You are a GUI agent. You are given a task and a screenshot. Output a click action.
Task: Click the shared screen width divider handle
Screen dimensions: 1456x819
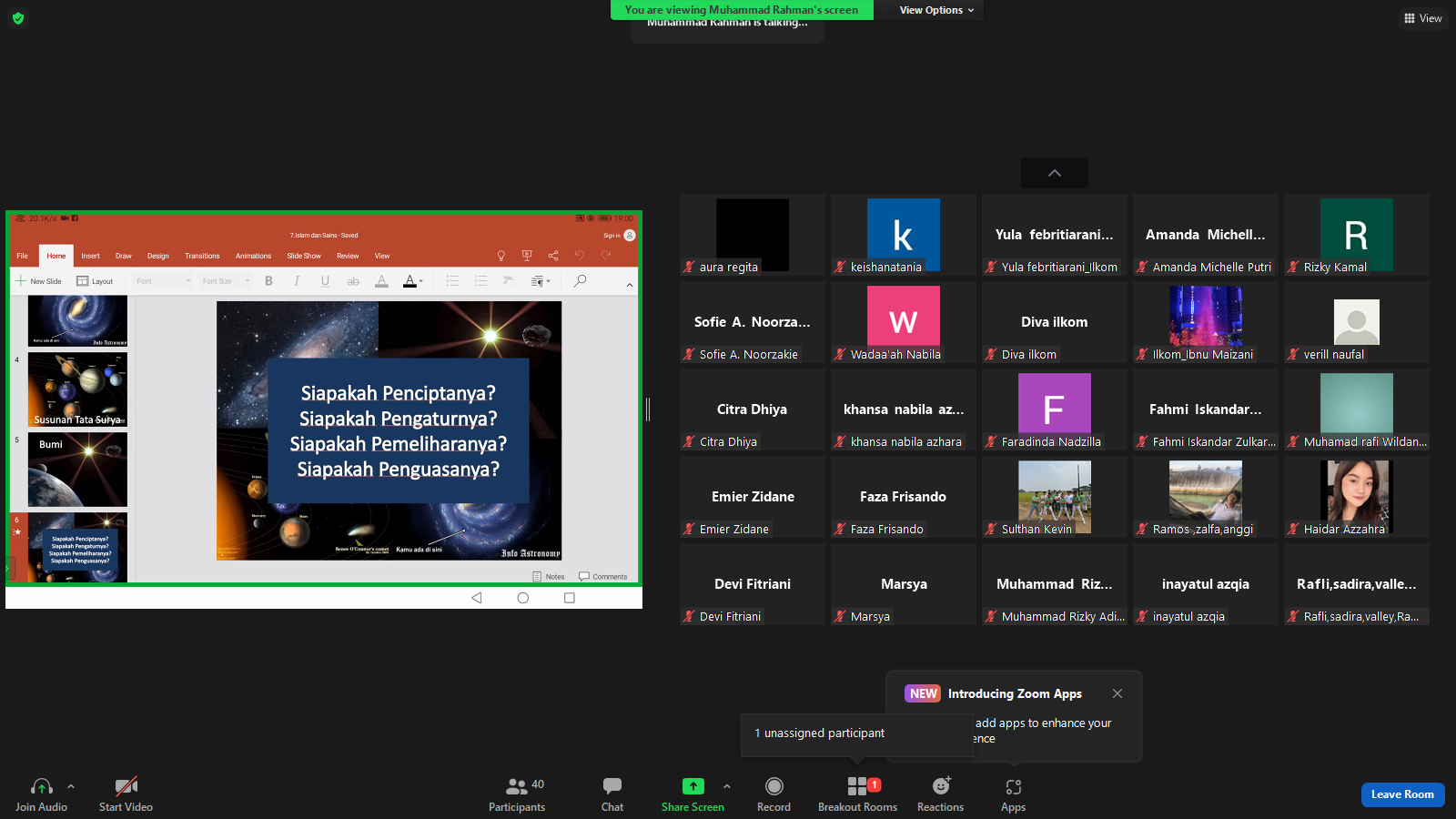coord(648,409)
